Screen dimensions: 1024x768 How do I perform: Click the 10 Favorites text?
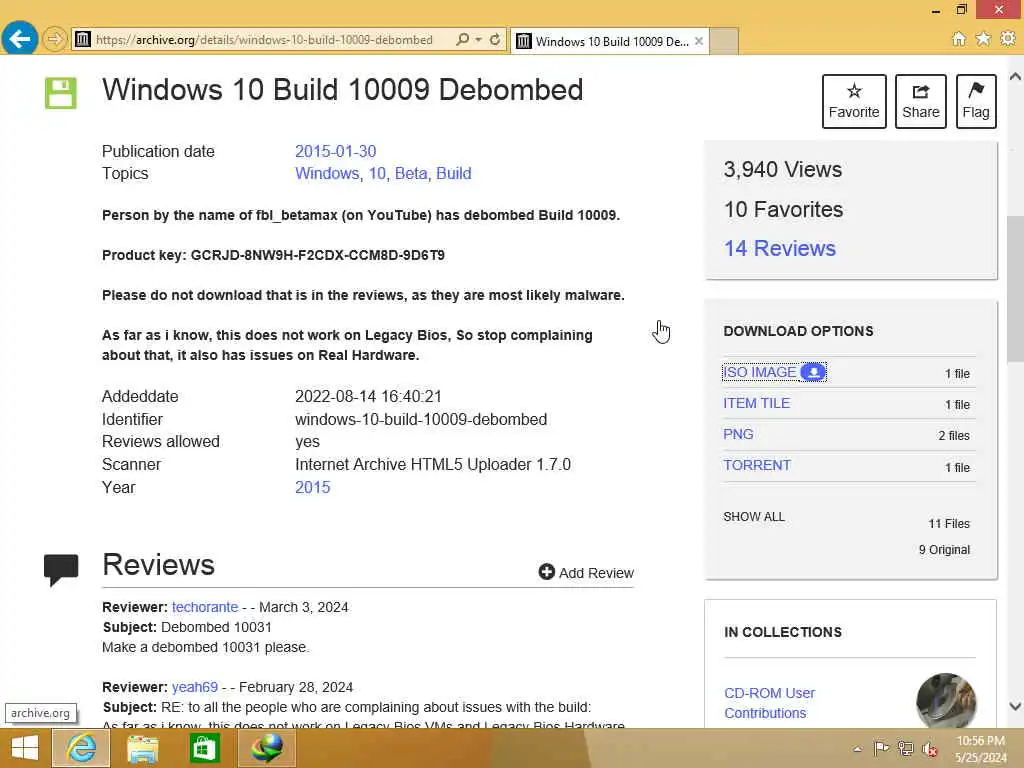pos(783,210)
